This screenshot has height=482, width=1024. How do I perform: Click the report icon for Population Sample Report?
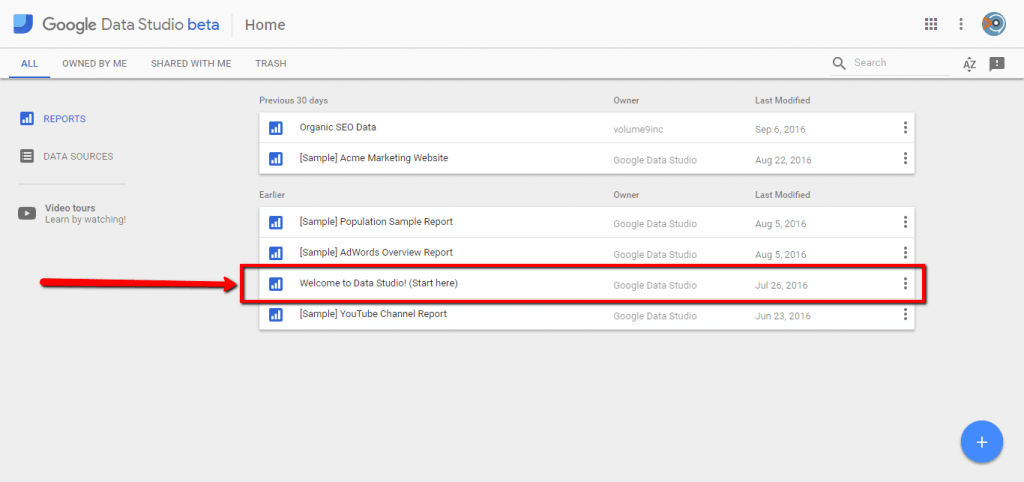276,222
